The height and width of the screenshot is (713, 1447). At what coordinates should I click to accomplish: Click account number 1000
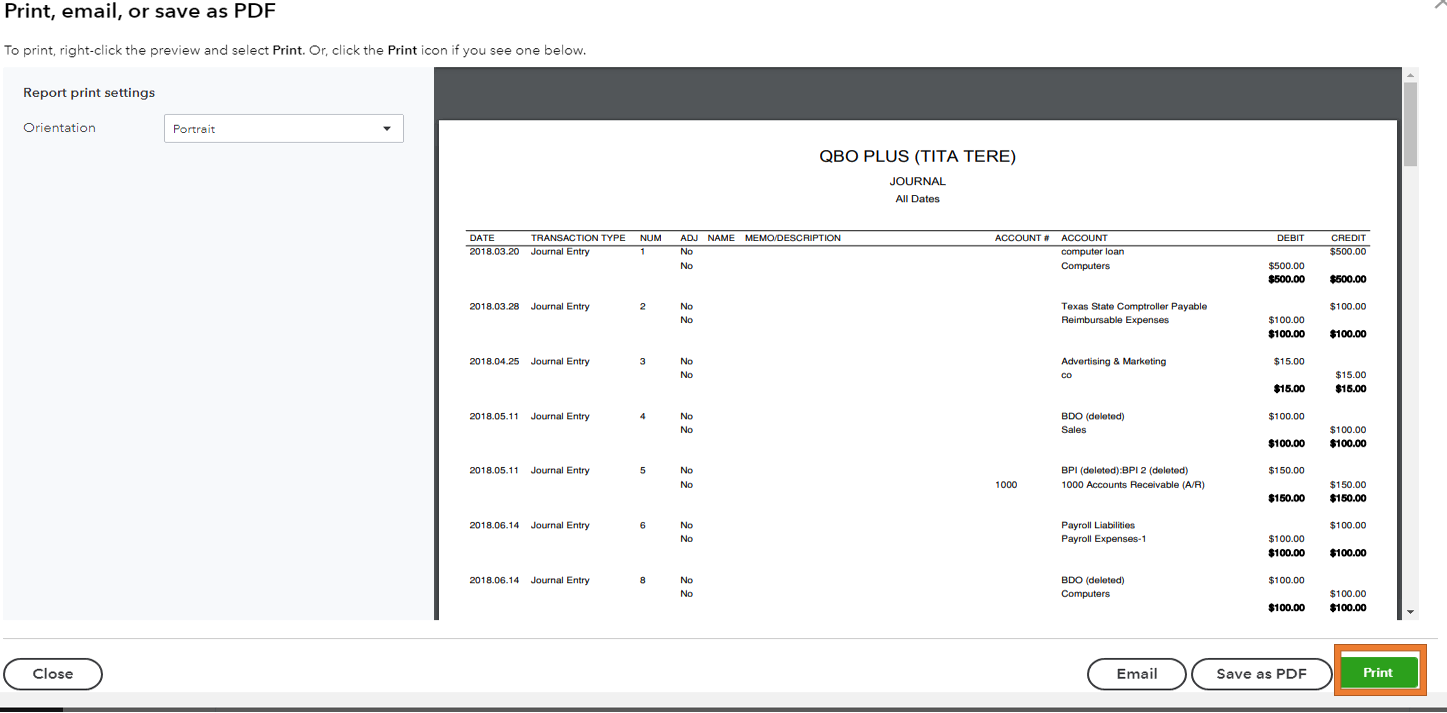[1006, 485]
